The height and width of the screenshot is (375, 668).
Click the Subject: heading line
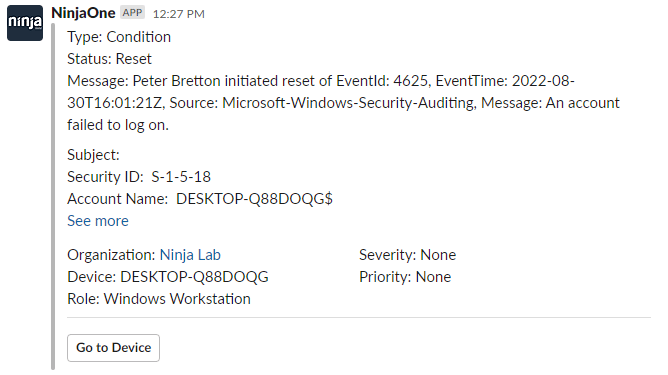(93, 155)
